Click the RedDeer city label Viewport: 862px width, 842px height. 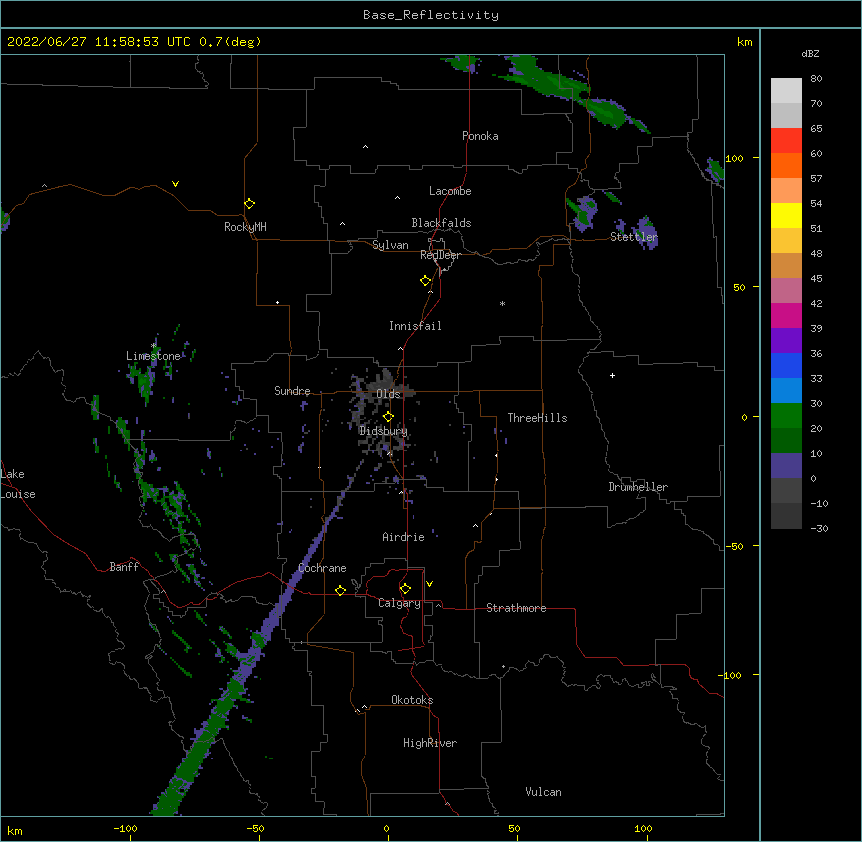[x=440, y=255]
